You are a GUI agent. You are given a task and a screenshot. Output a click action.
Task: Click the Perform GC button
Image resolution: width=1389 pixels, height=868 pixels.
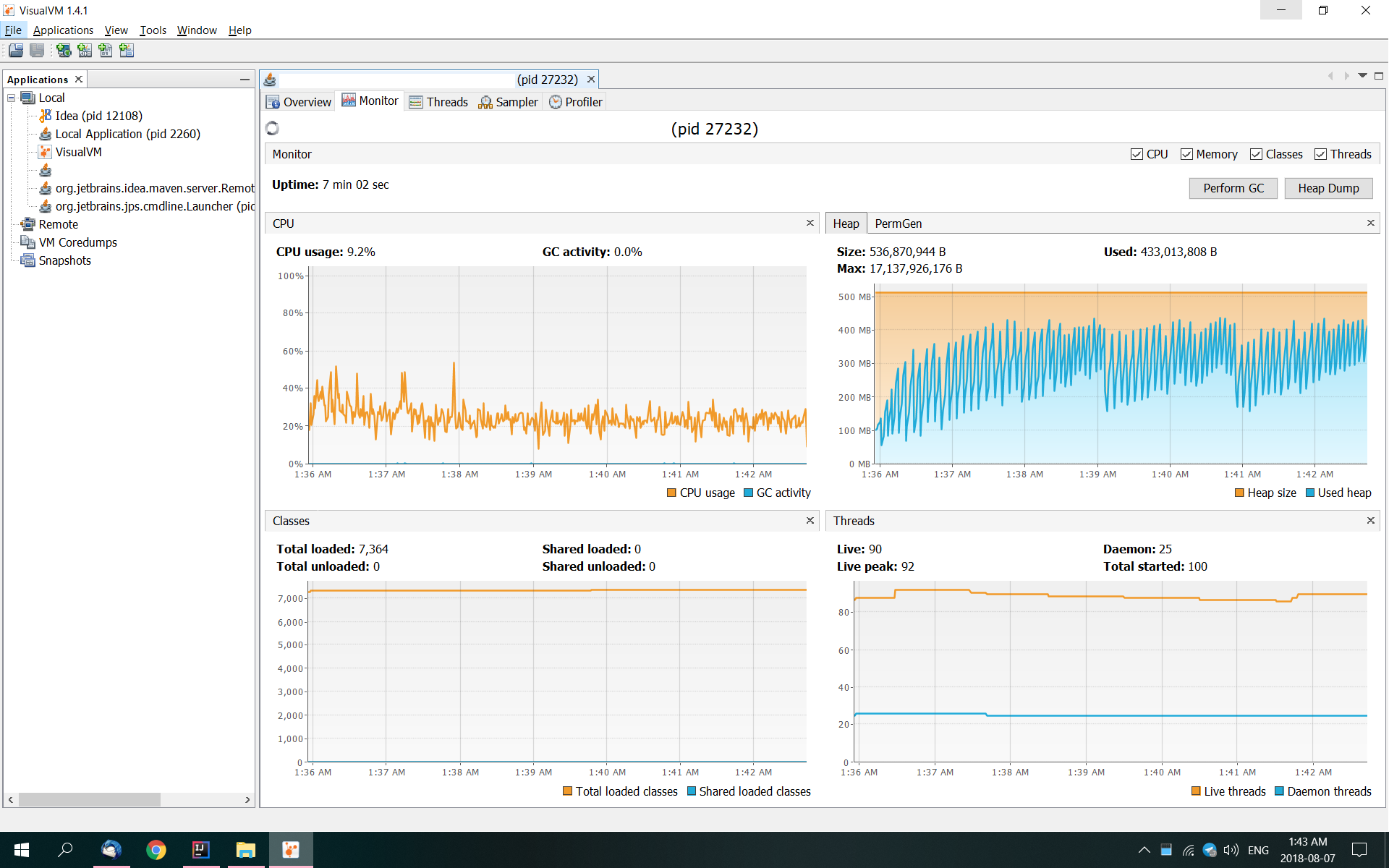point(1233,188)
